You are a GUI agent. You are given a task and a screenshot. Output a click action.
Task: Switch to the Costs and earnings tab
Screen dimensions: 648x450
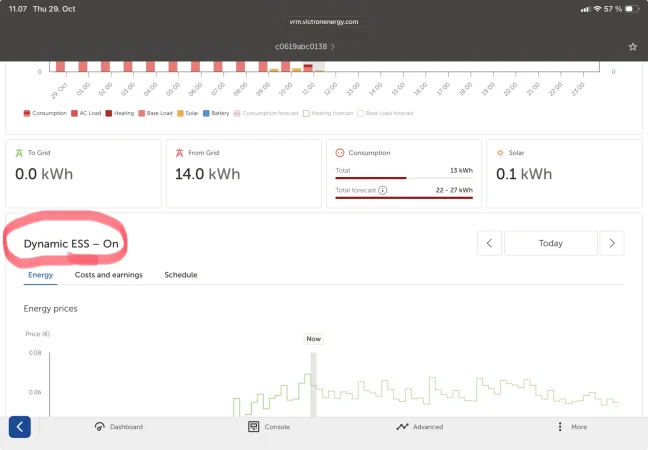[109, 275]
